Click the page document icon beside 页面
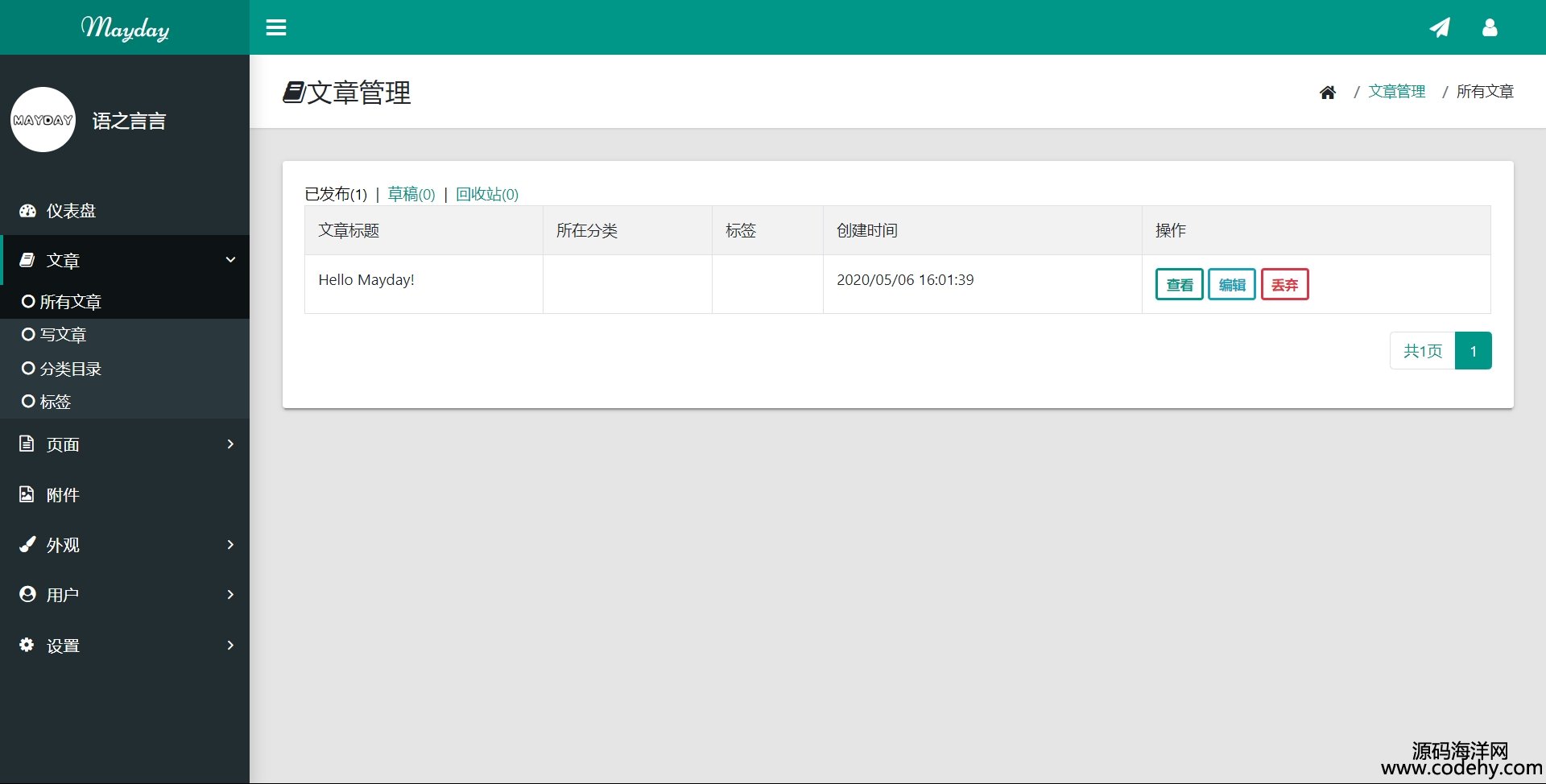 (x=27, y=444)
